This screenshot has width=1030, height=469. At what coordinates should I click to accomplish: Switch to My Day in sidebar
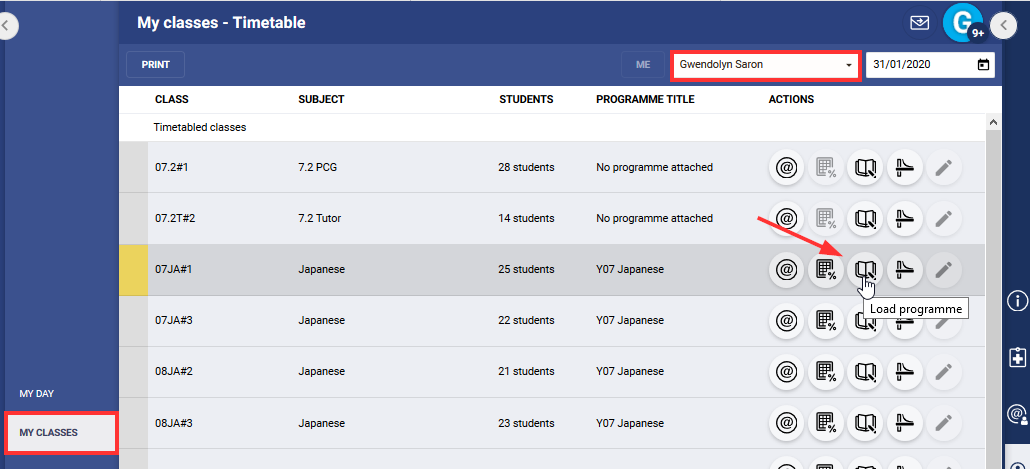coord(37,394)
